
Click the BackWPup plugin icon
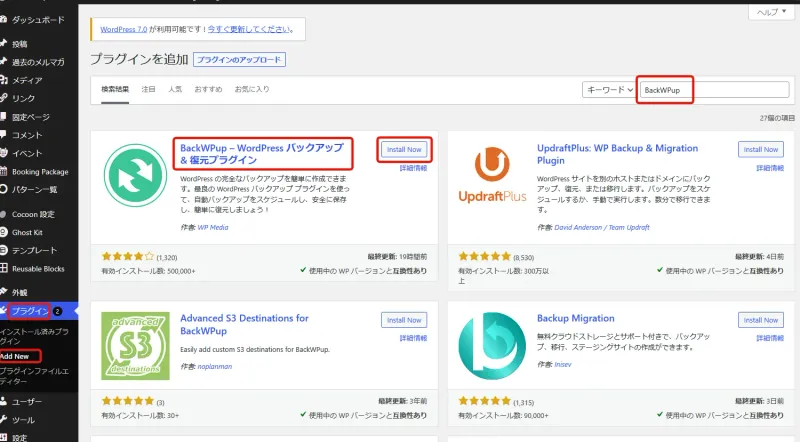[135, 176]
